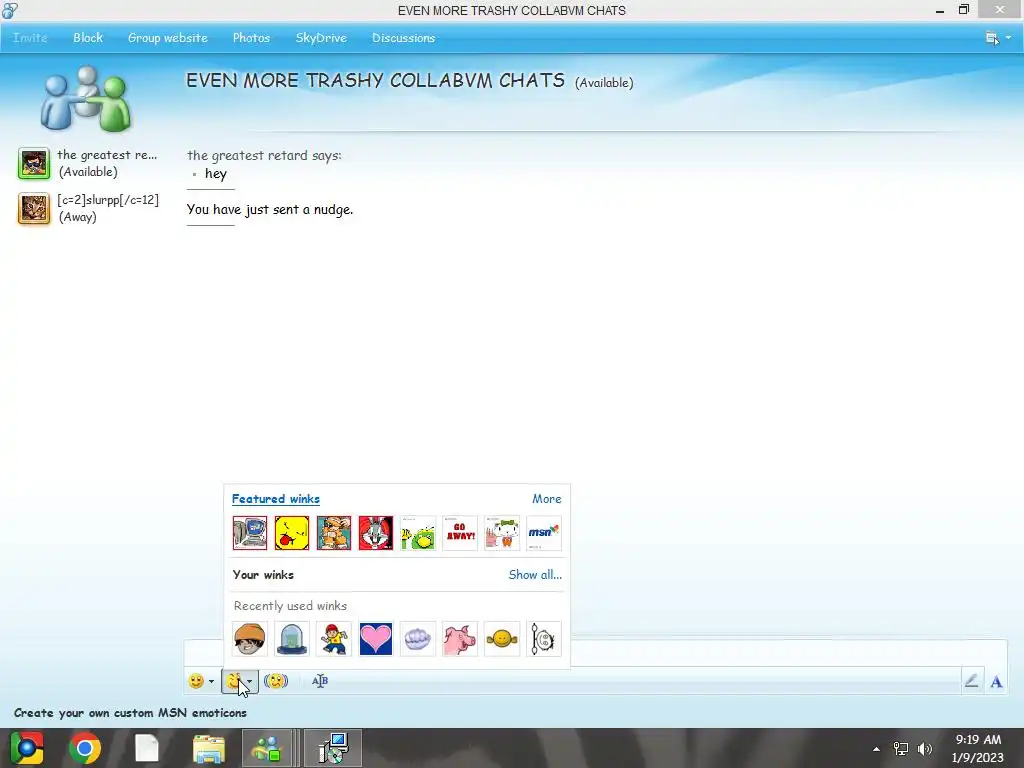Open Google Chrome from the taskbar
The height and width of the screenshot is (768, 1024).
(x=85, y=748)
